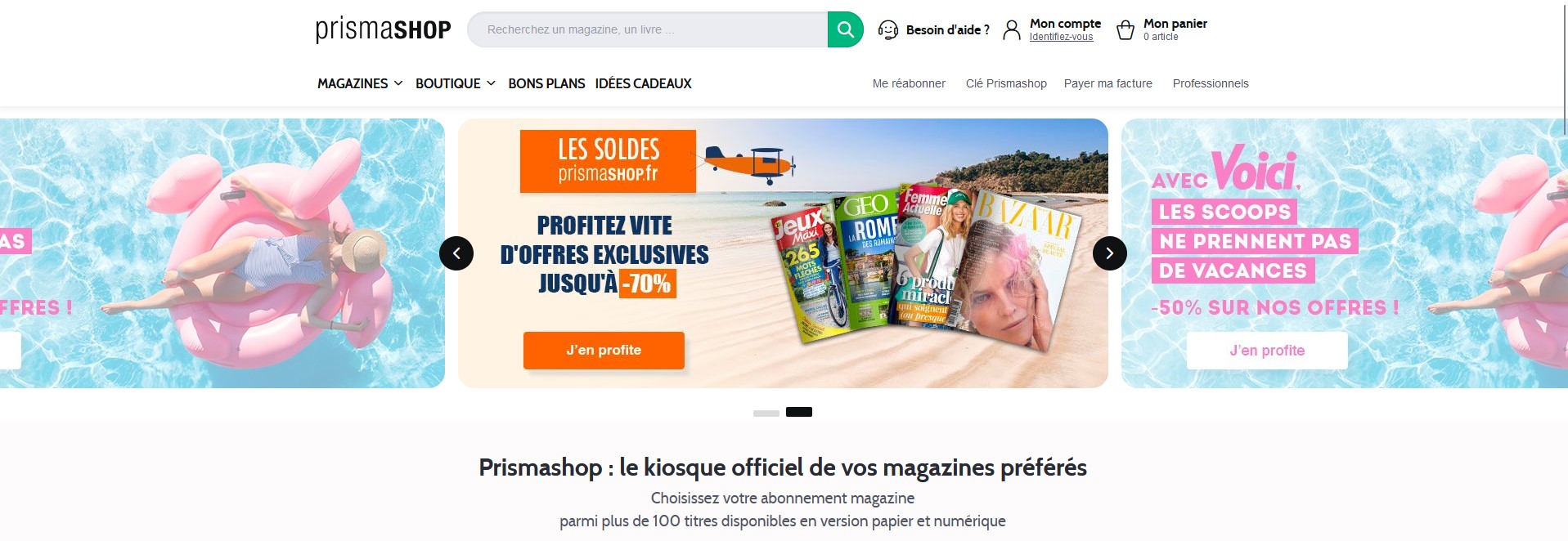The height and width of the screenshot is (541, 1568).
Task: Open the BONS PLANS menu item
Action: click(546, 83)
